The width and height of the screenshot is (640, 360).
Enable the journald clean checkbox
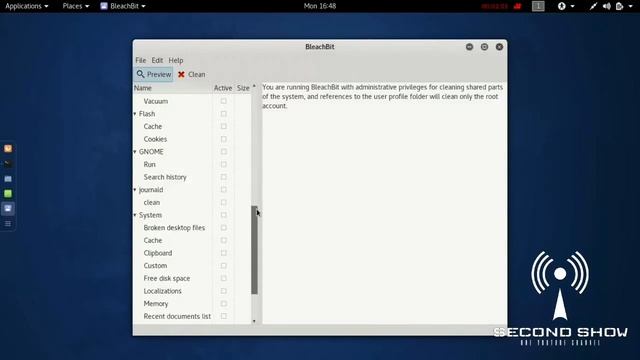tap(224, 202)
